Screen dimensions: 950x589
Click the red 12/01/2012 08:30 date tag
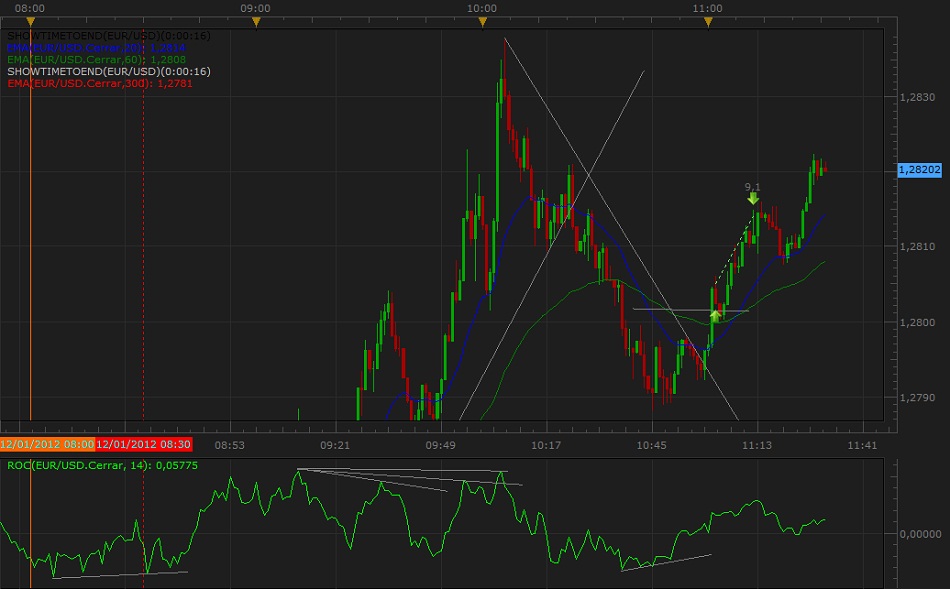(x=143, y=444)
